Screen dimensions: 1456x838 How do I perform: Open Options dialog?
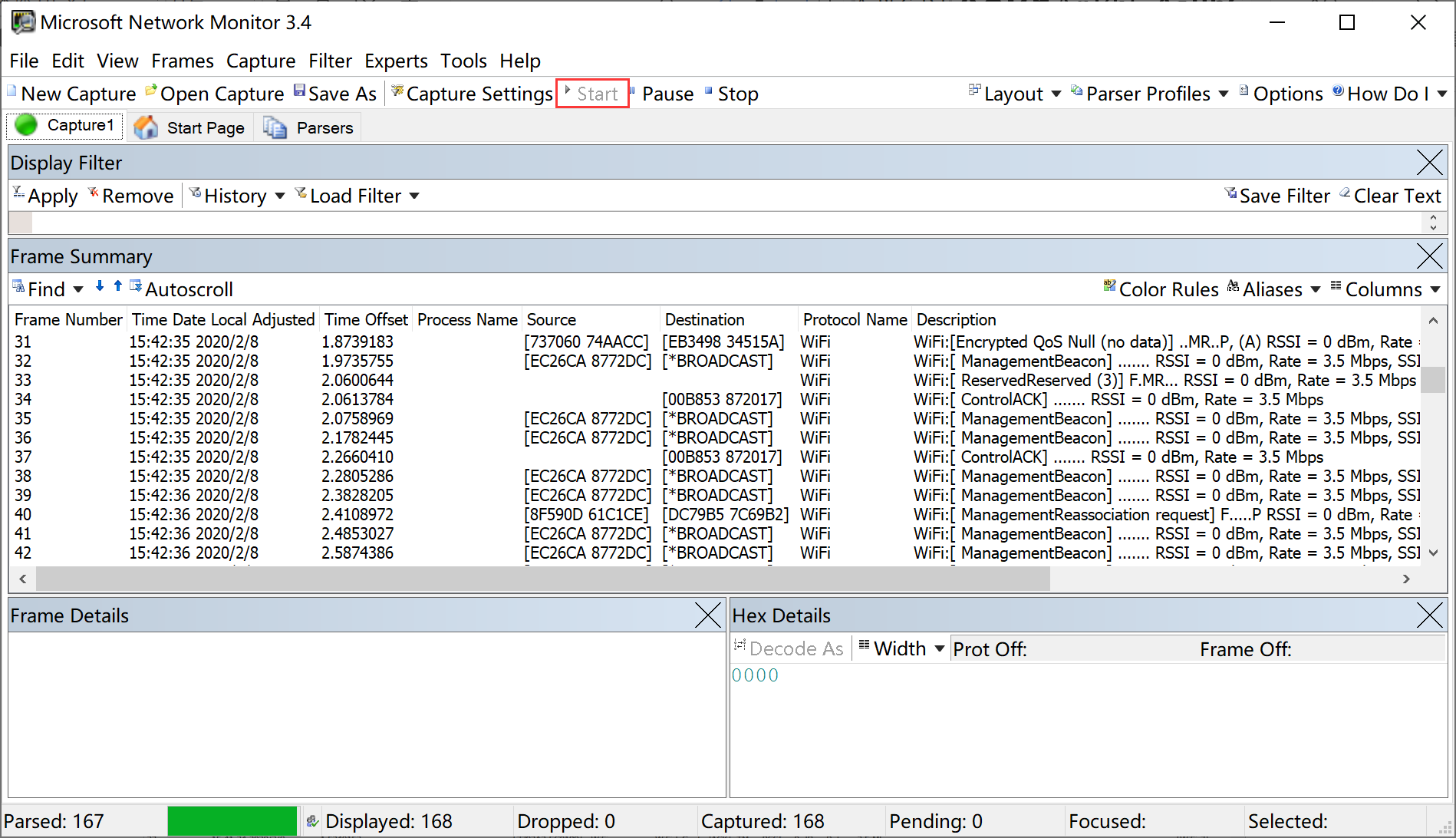[x=1281, y=94]
